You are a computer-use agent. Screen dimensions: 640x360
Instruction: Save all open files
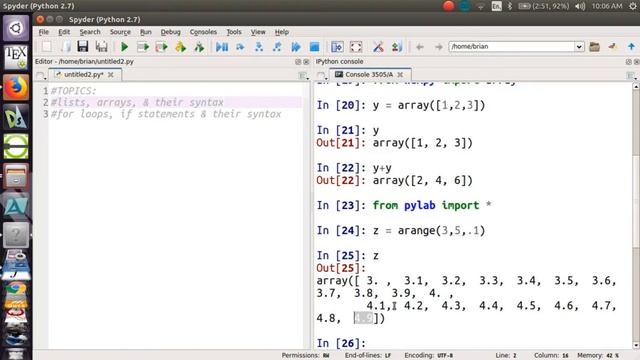point(101,47)
